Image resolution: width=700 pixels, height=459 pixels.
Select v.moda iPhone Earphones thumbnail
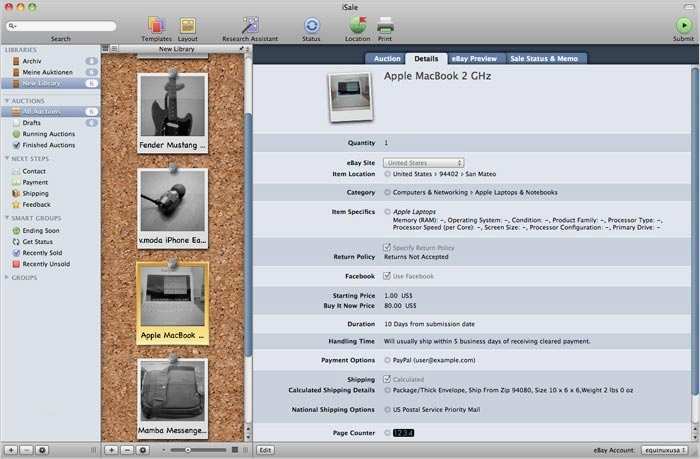(172, 208)
